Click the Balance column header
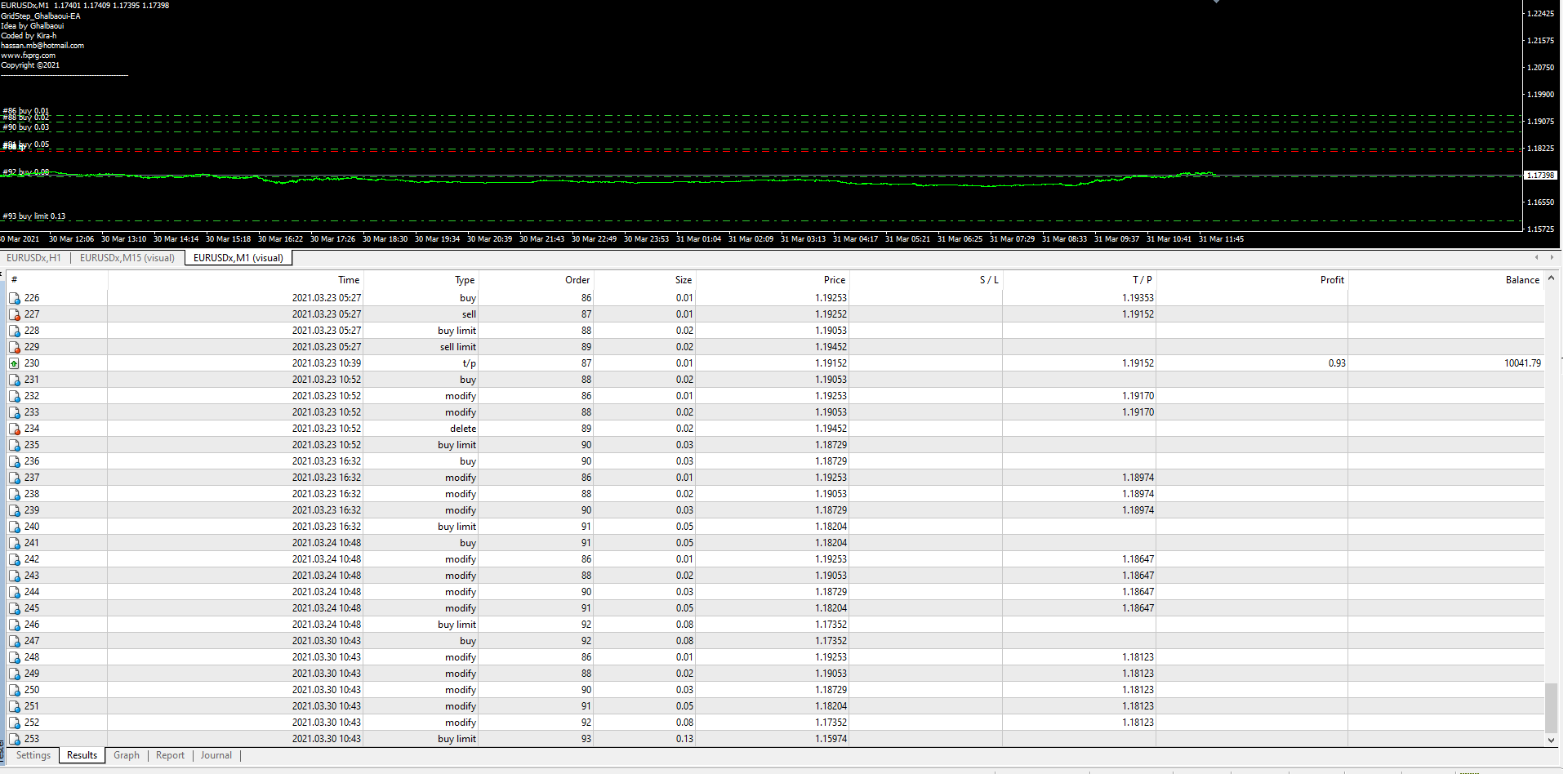Viewport: 1568px width, 774px height. [1521, 280]
